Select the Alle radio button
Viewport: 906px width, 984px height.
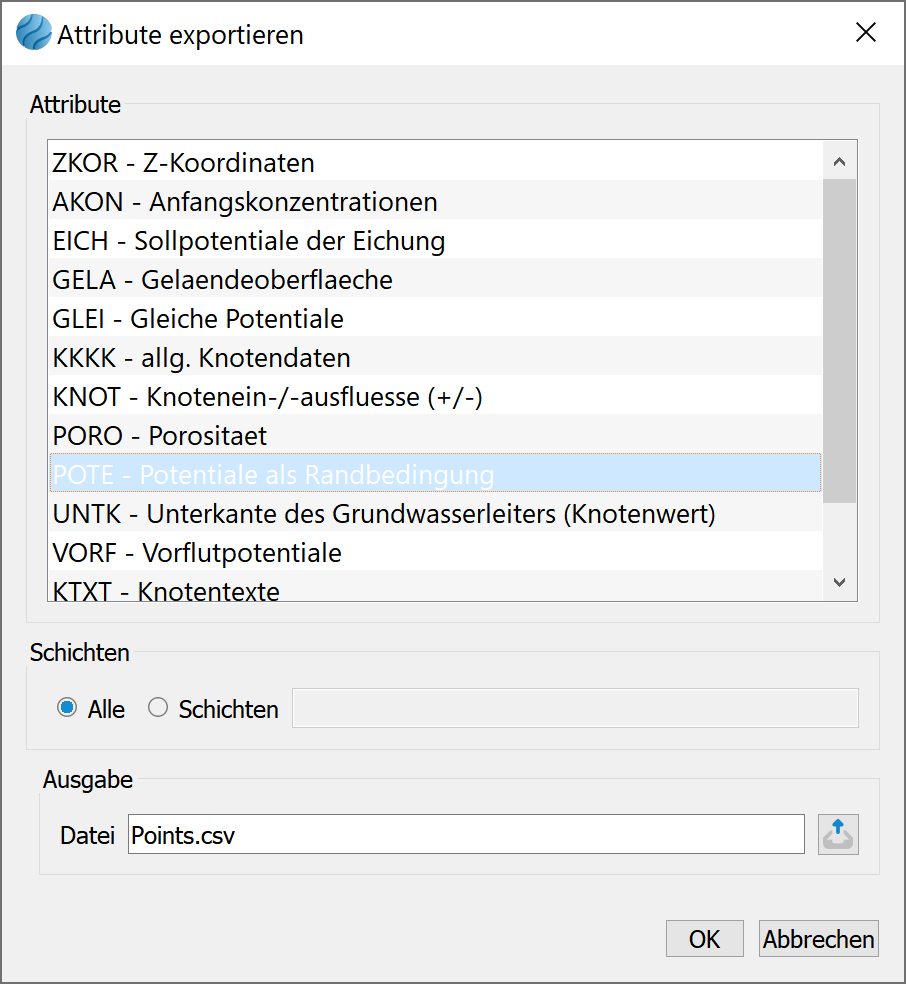67,708
